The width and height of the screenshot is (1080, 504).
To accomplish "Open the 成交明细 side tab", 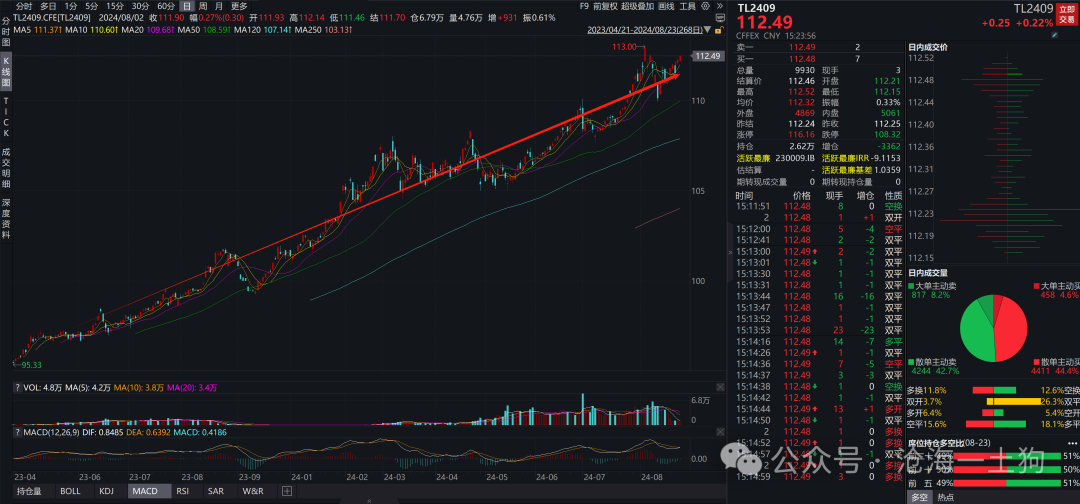I will tap(6, 169).
